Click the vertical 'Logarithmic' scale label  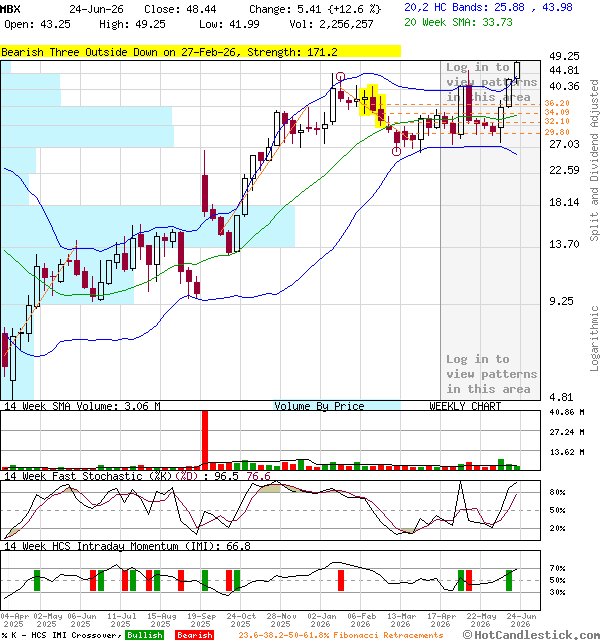(x=594, y=339)
